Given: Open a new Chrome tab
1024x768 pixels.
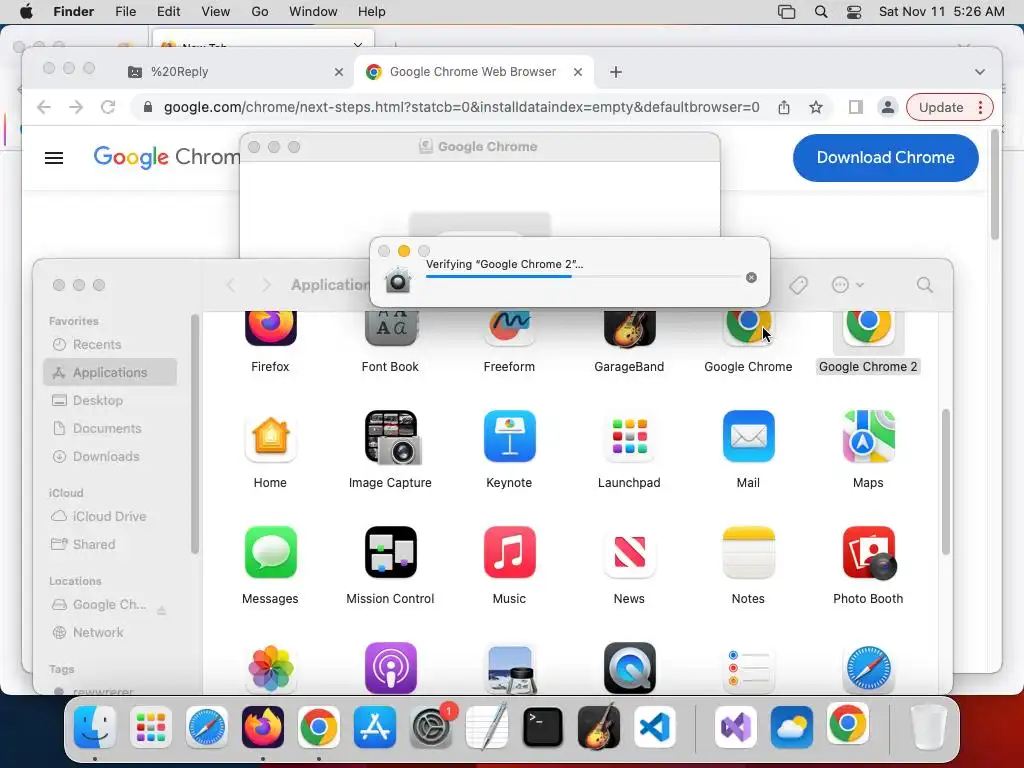Looking at the screenshot, I should pos(616,72).
